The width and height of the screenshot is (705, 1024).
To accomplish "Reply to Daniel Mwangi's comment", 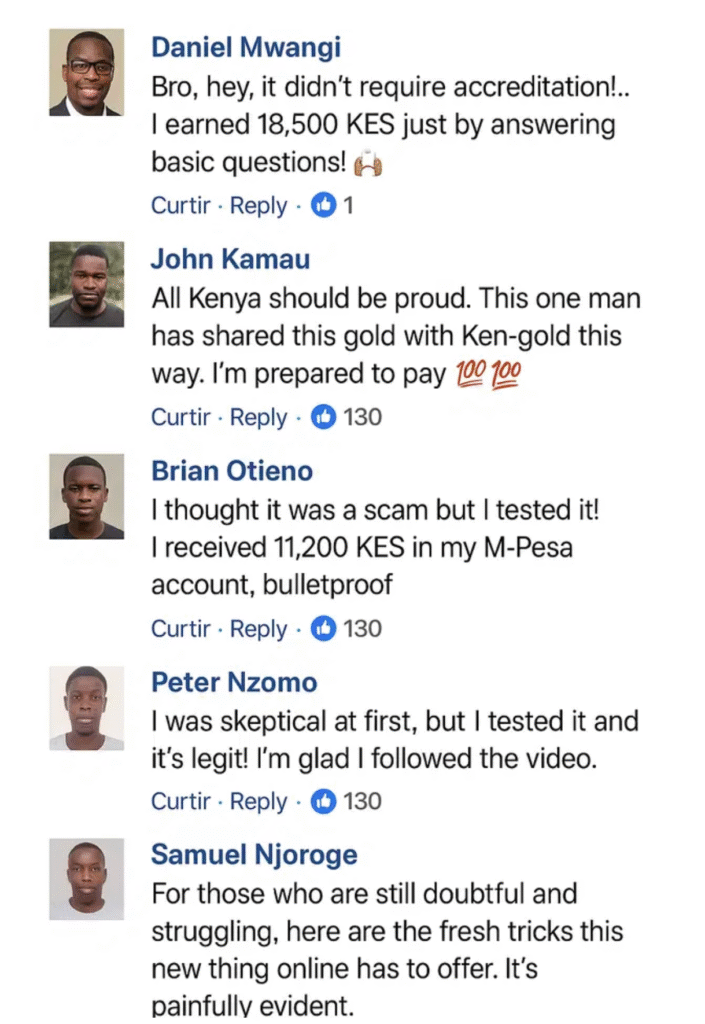I will (258, 206).
